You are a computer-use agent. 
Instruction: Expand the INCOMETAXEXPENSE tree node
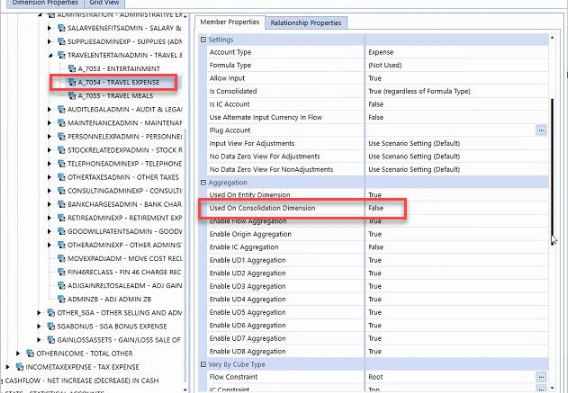coord(8,367)
